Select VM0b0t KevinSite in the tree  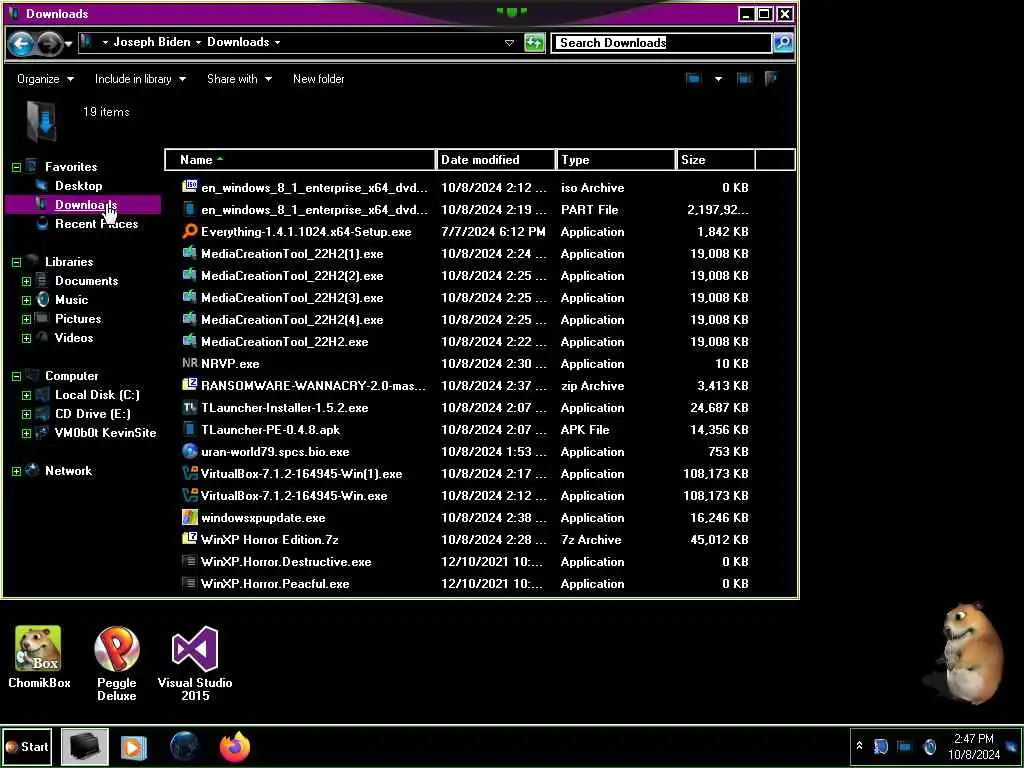click(105, 433)
